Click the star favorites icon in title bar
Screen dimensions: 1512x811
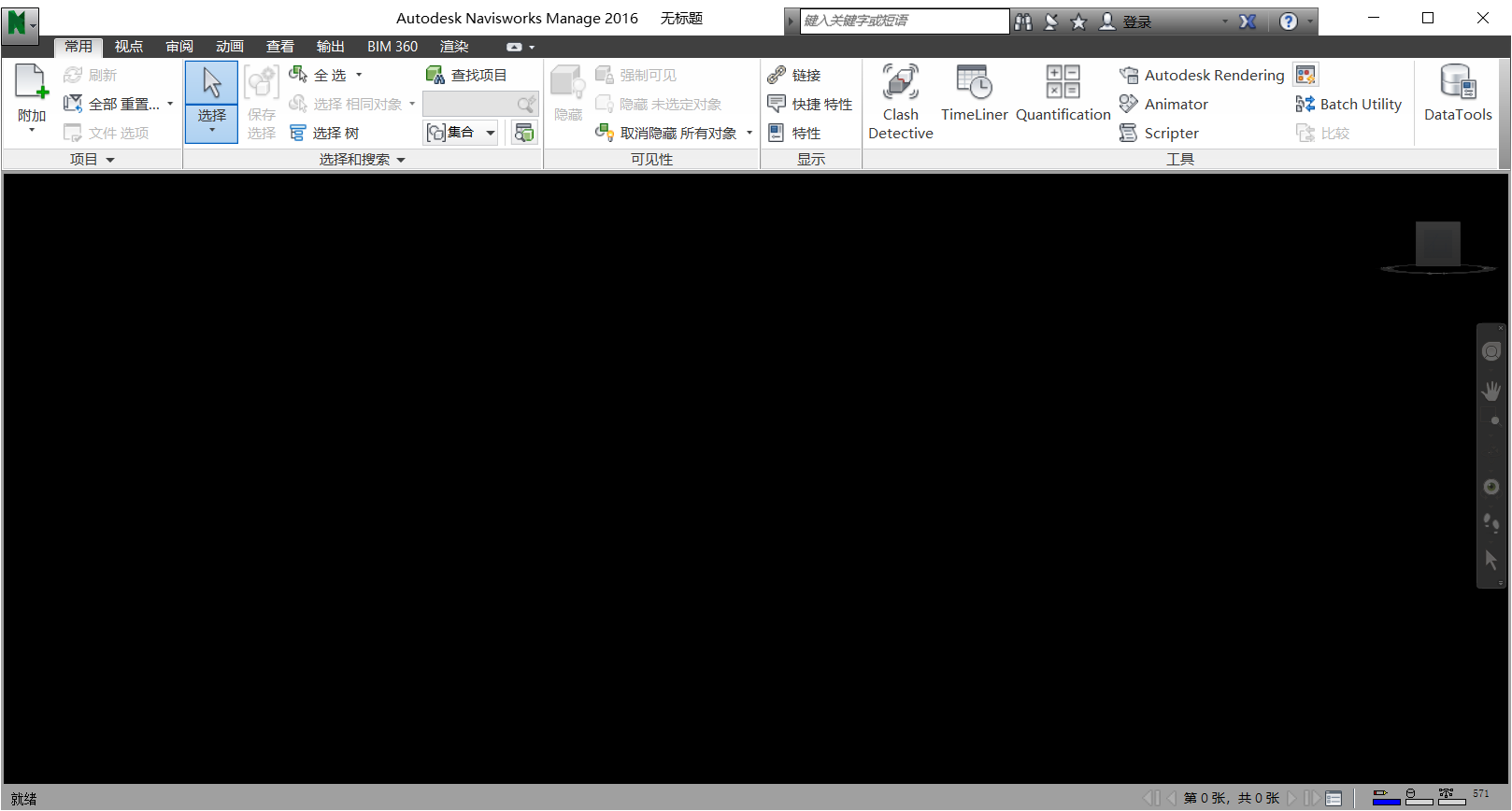1078,21
